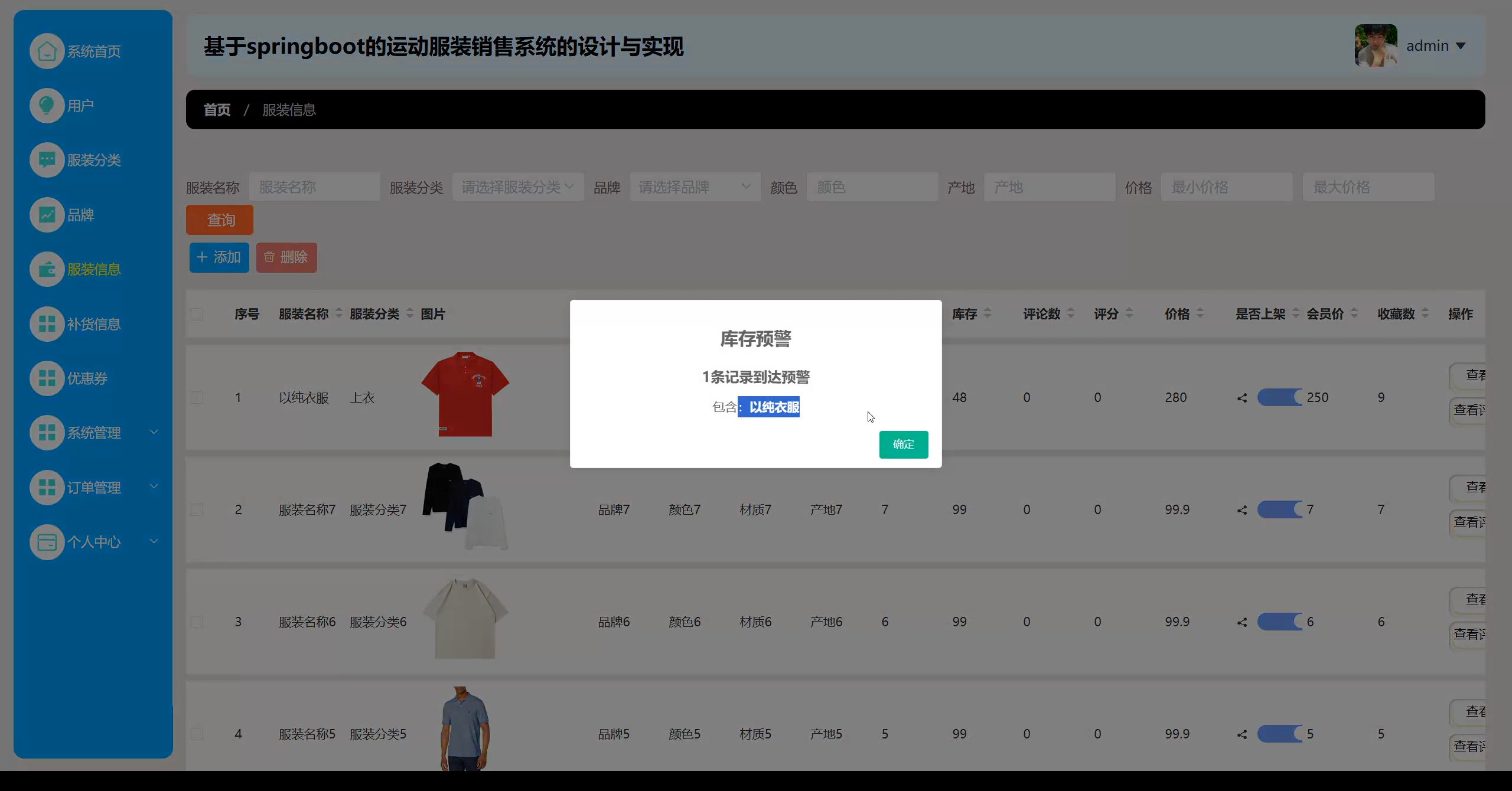Open the 订单管理 menu item
This screenshot has height=791, width=1512.
93,488
